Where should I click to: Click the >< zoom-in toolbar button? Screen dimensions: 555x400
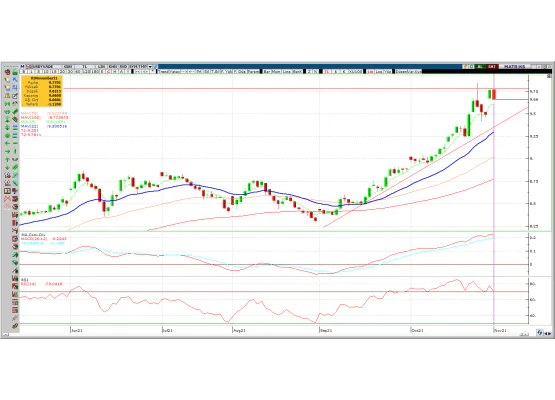(x=137, y=71)
